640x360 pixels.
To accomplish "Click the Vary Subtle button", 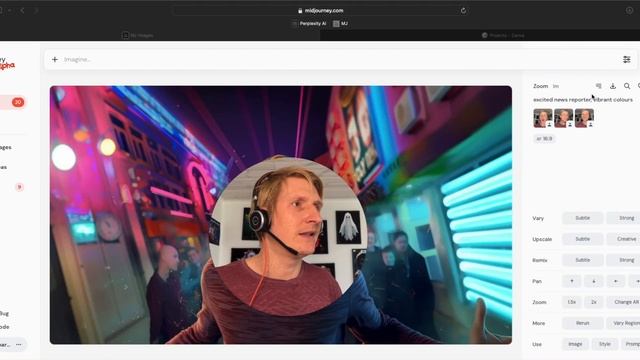I will pyautogui.click(x=582, y=218).
